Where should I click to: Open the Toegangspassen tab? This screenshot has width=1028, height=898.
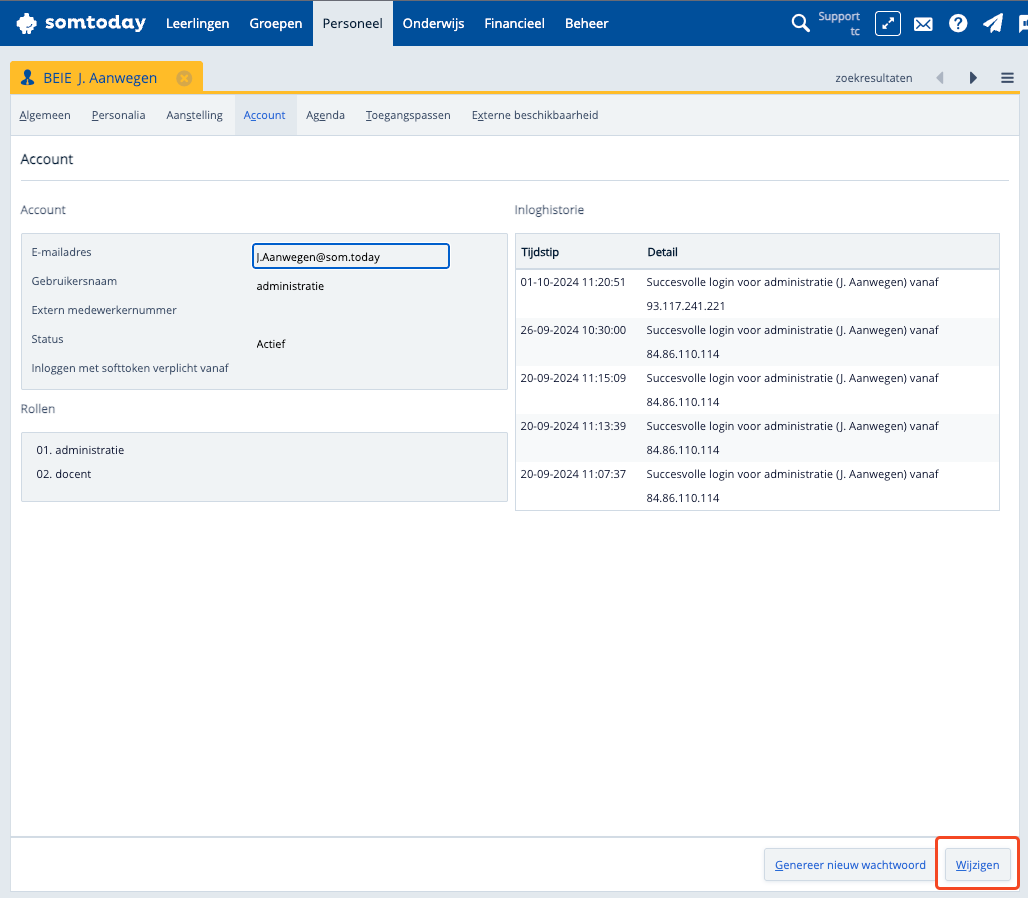click(x=408, y=115)
